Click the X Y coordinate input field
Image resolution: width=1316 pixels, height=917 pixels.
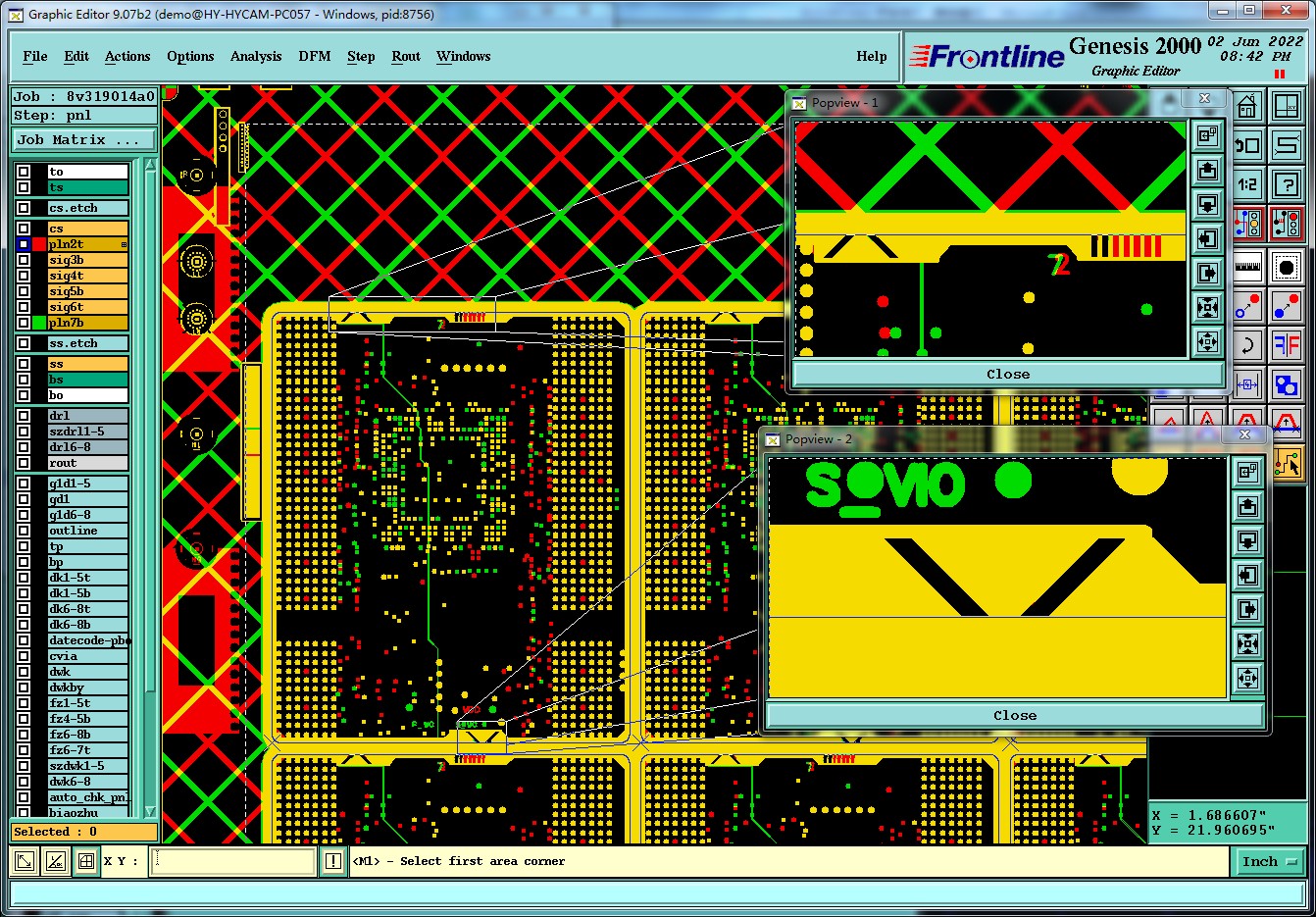point(233,861)
